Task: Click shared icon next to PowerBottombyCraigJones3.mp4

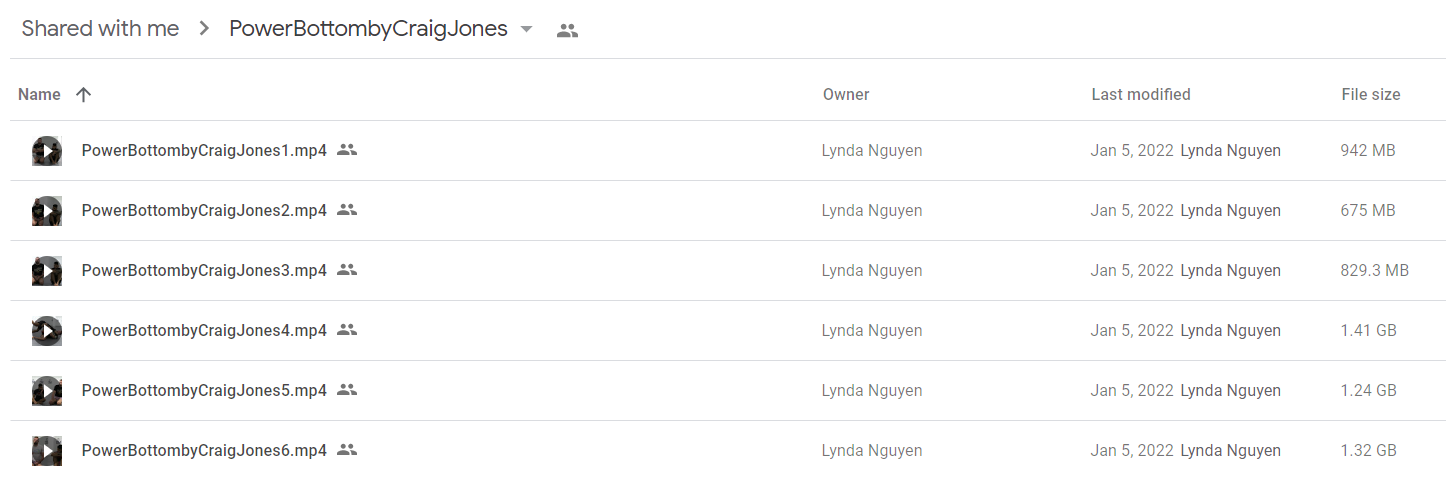Action: pyautogui.click(x=347, y=270)
